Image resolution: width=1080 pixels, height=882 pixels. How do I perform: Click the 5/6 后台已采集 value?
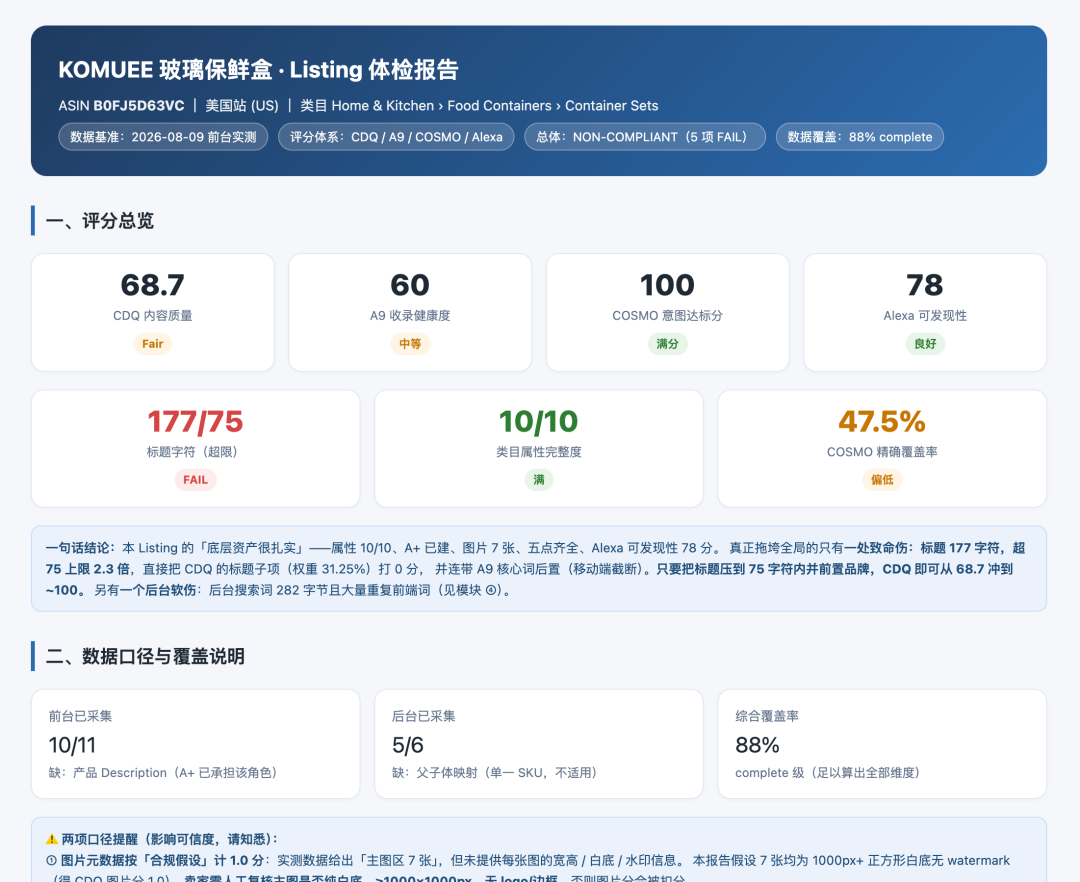(x=408, y=745)
